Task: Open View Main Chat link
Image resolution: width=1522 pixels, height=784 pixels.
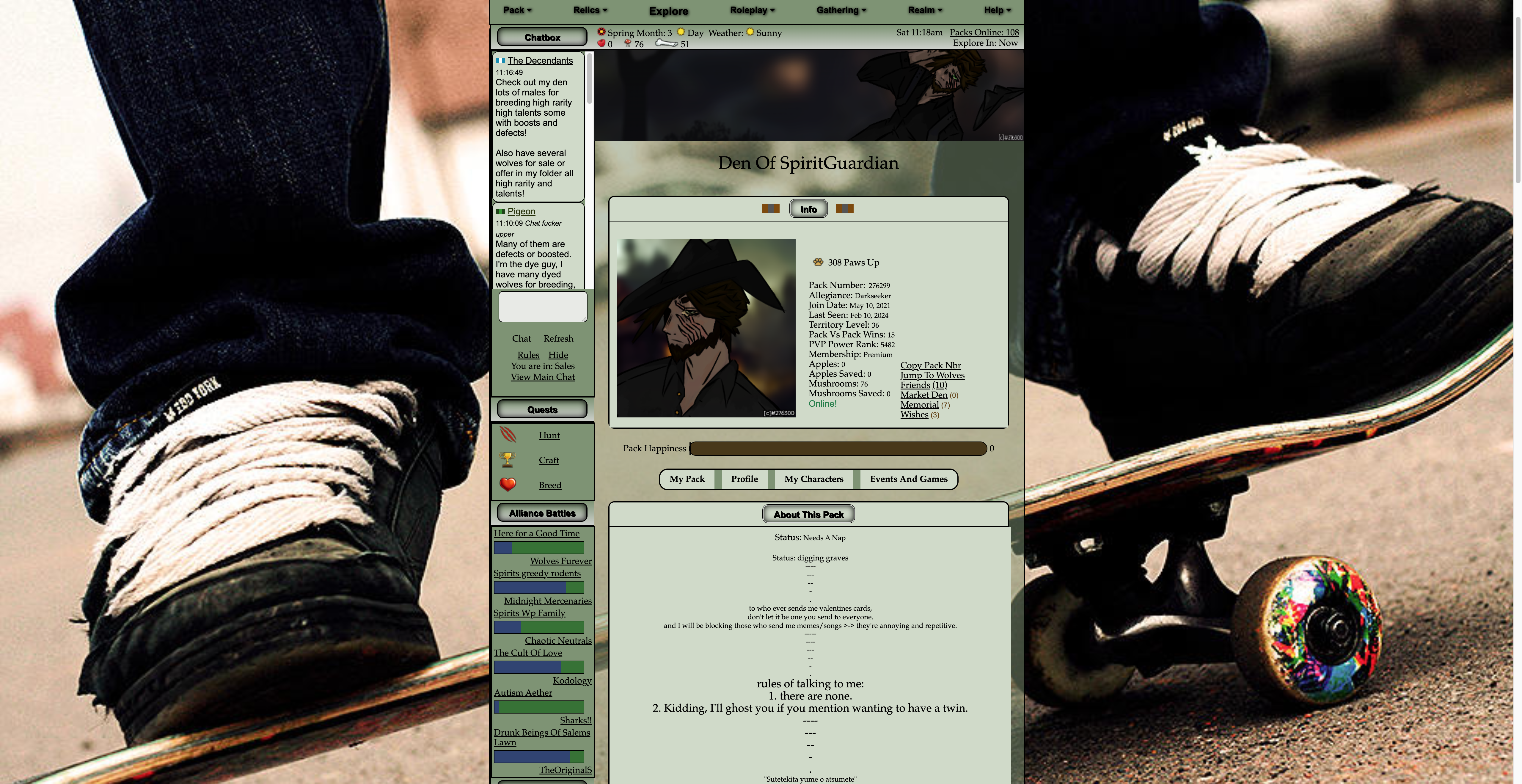Action: pos(542,377)
